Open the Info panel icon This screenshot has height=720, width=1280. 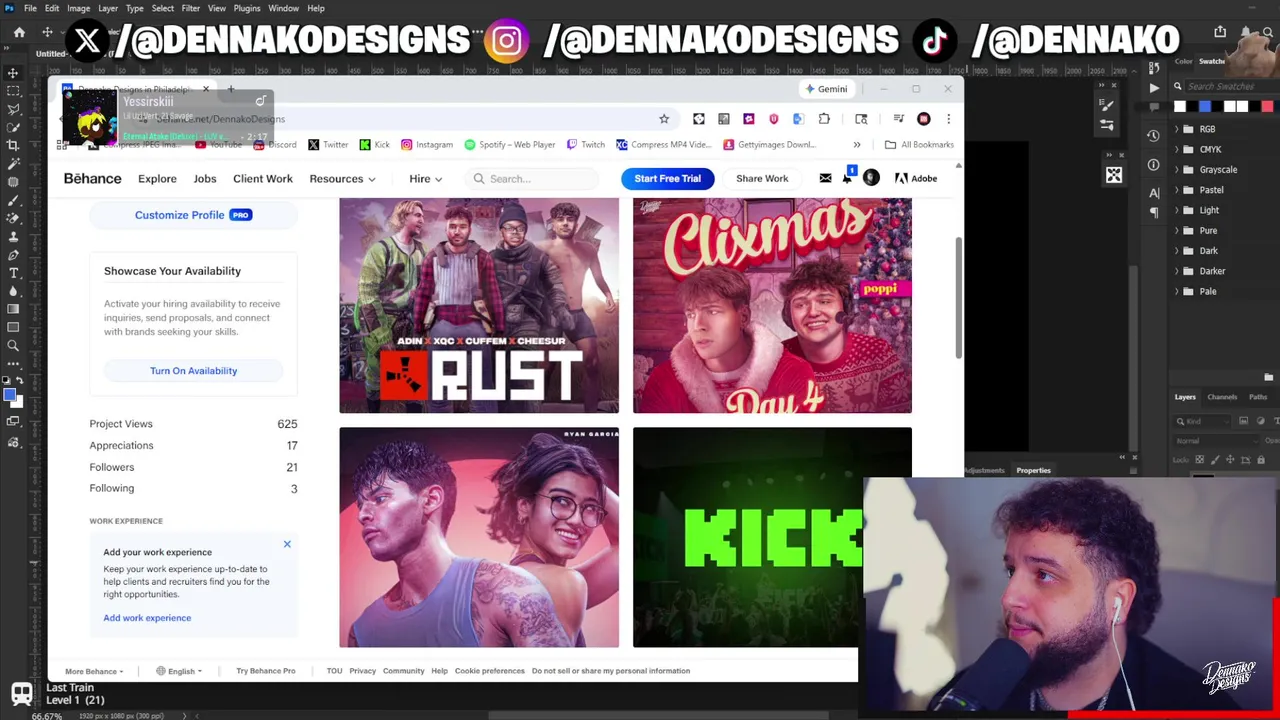click(1154, 165)
